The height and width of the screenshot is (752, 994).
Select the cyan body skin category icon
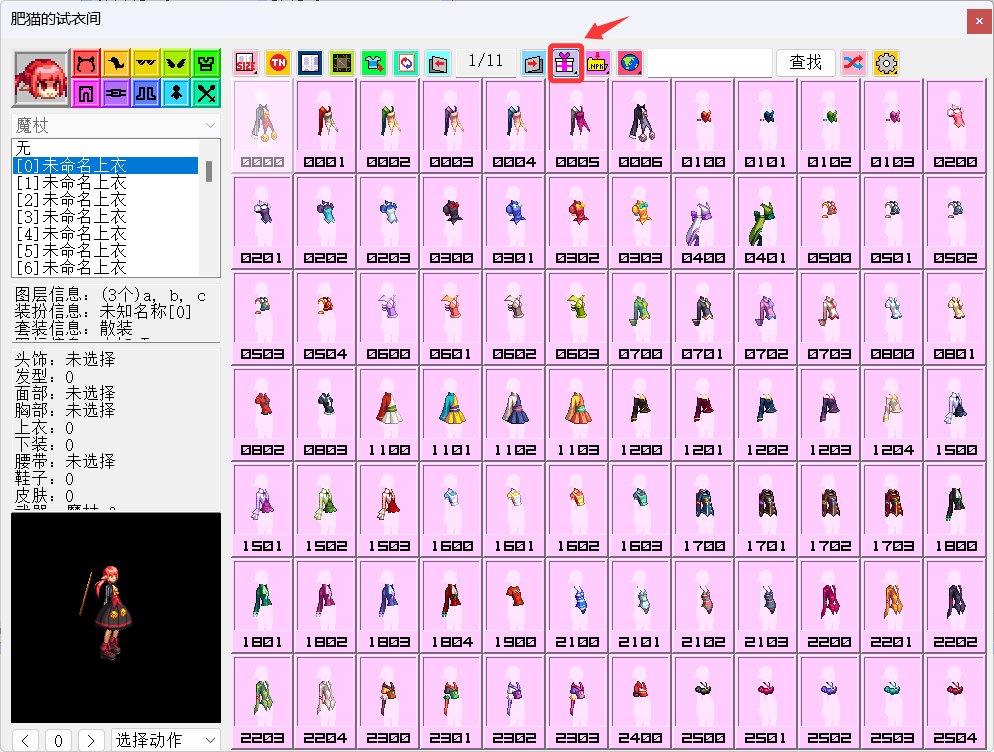(x=176, y=93)
